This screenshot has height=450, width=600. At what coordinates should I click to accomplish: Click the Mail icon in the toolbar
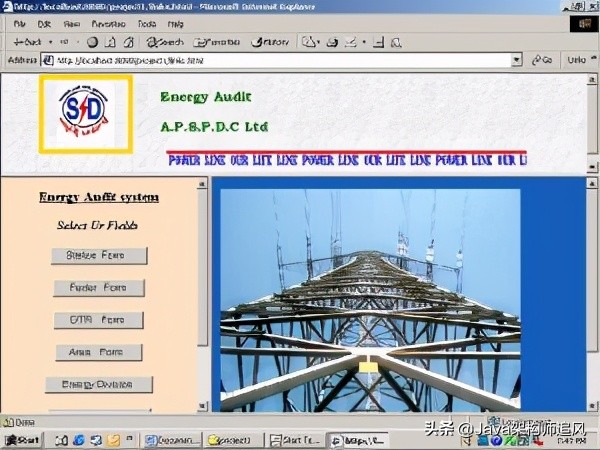pos(310,42)
